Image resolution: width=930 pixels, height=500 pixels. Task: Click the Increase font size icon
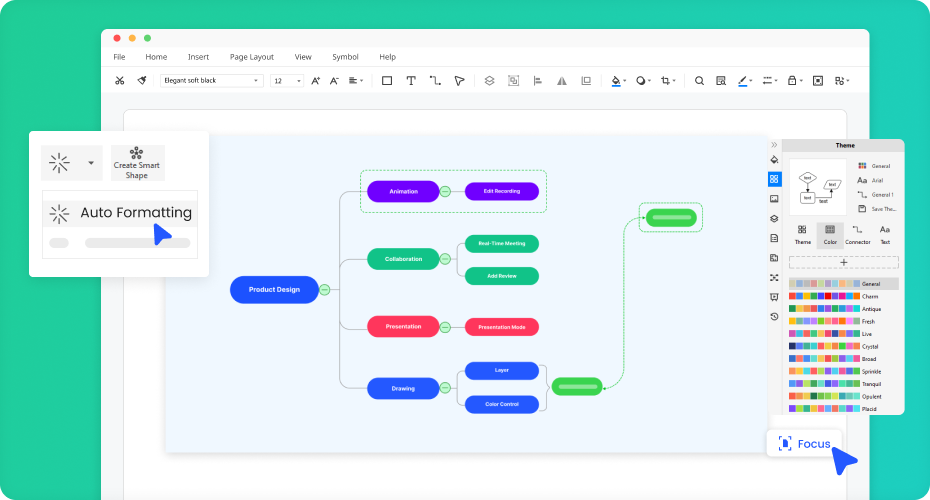[x=316, y=81]
